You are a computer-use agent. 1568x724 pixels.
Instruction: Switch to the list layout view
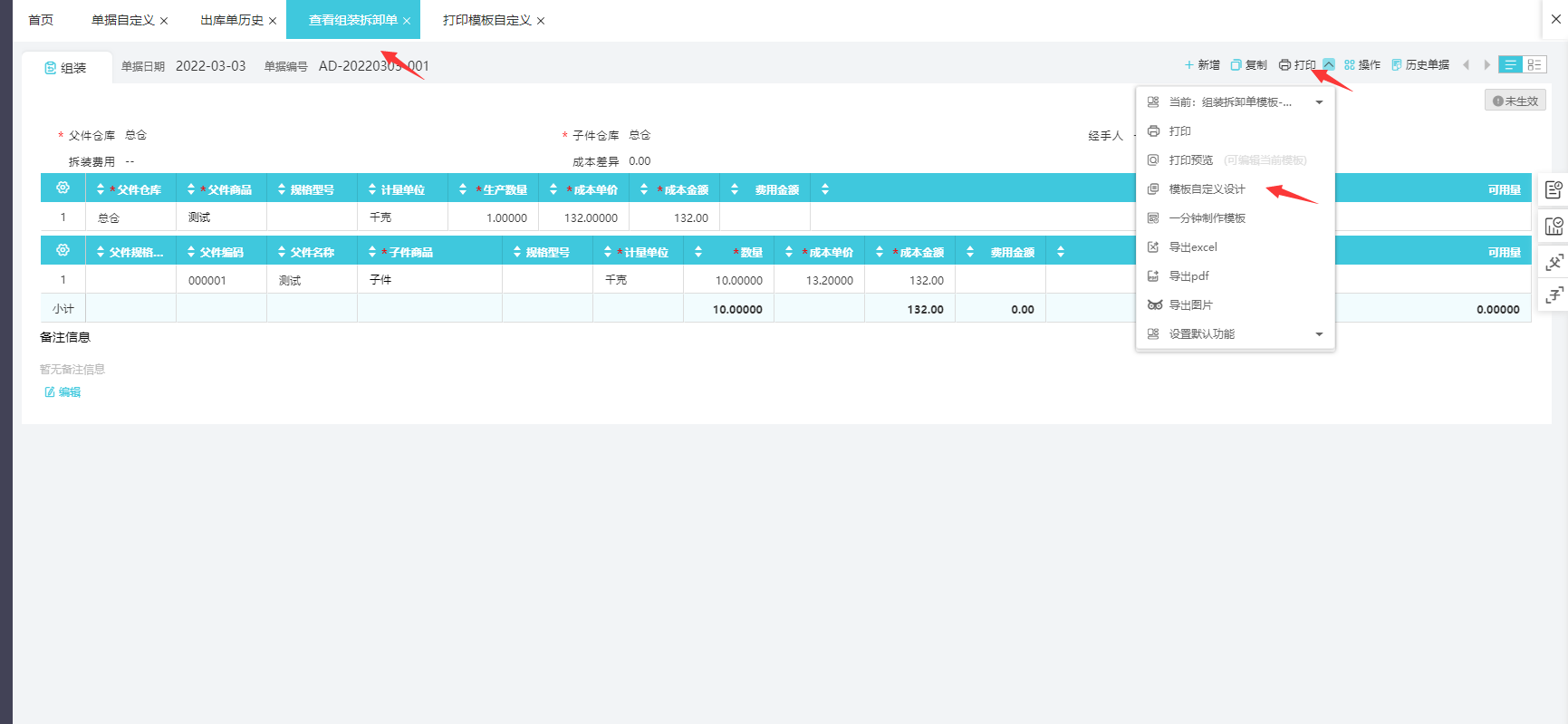pyautogui.click(x=1510, y=65)
